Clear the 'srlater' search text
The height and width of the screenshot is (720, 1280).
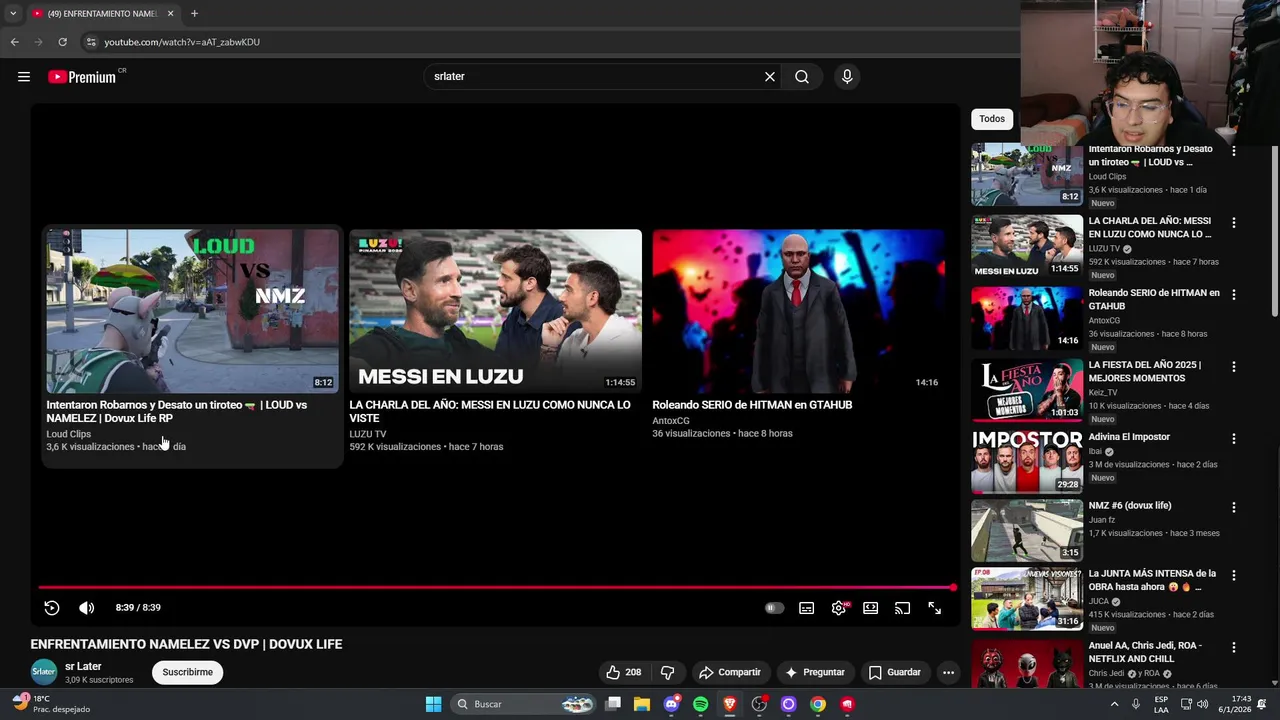pyautogui.click(x=770, y=77)
